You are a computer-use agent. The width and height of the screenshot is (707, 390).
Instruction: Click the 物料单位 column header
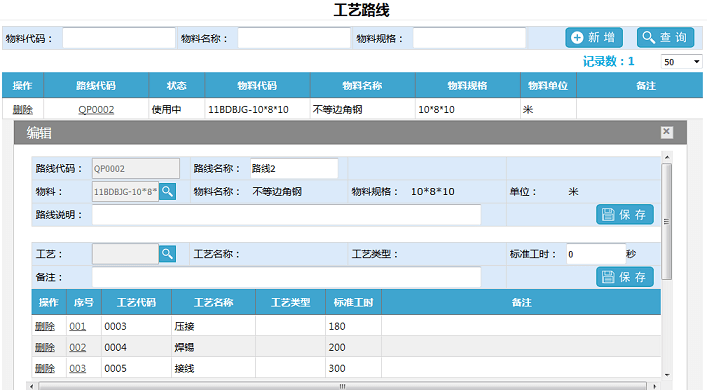click(548, 86)
